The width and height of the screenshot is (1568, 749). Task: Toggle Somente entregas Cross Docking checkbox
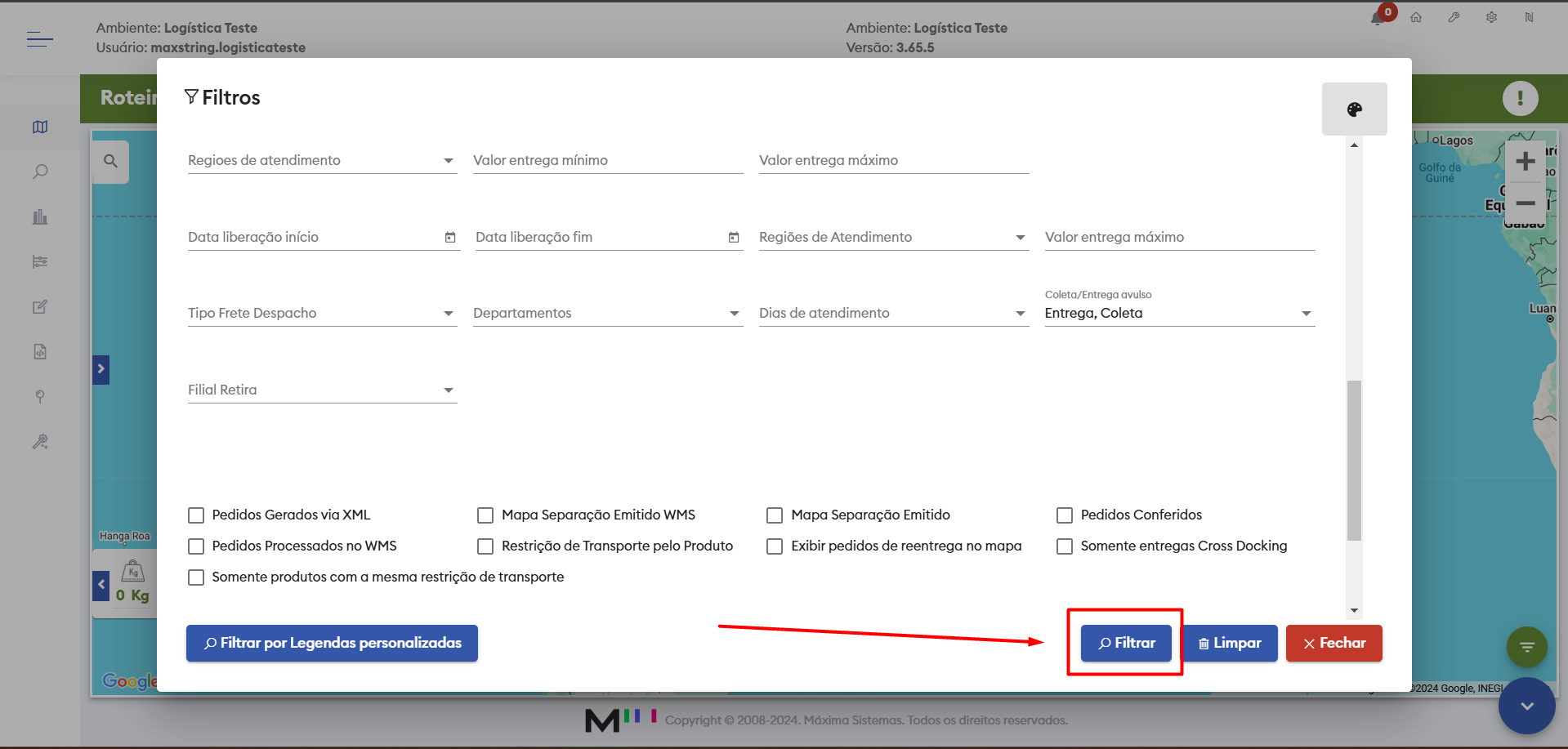click(1065, 546)
